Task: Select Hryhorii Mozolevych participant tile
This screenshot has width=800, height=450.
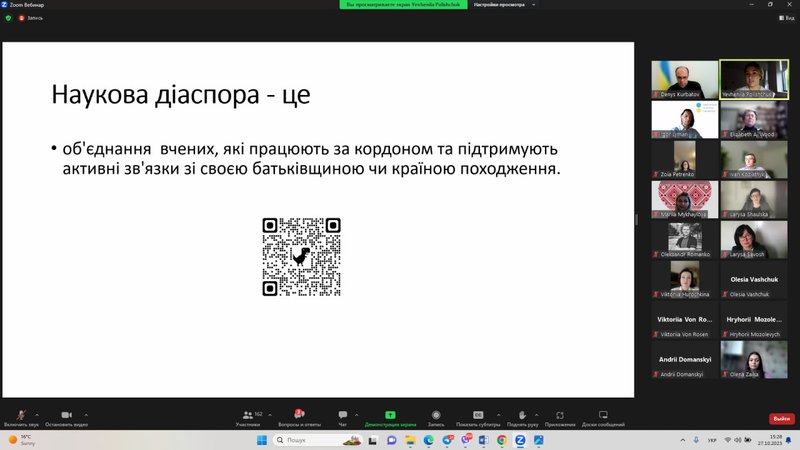Action: click(754, 319)
